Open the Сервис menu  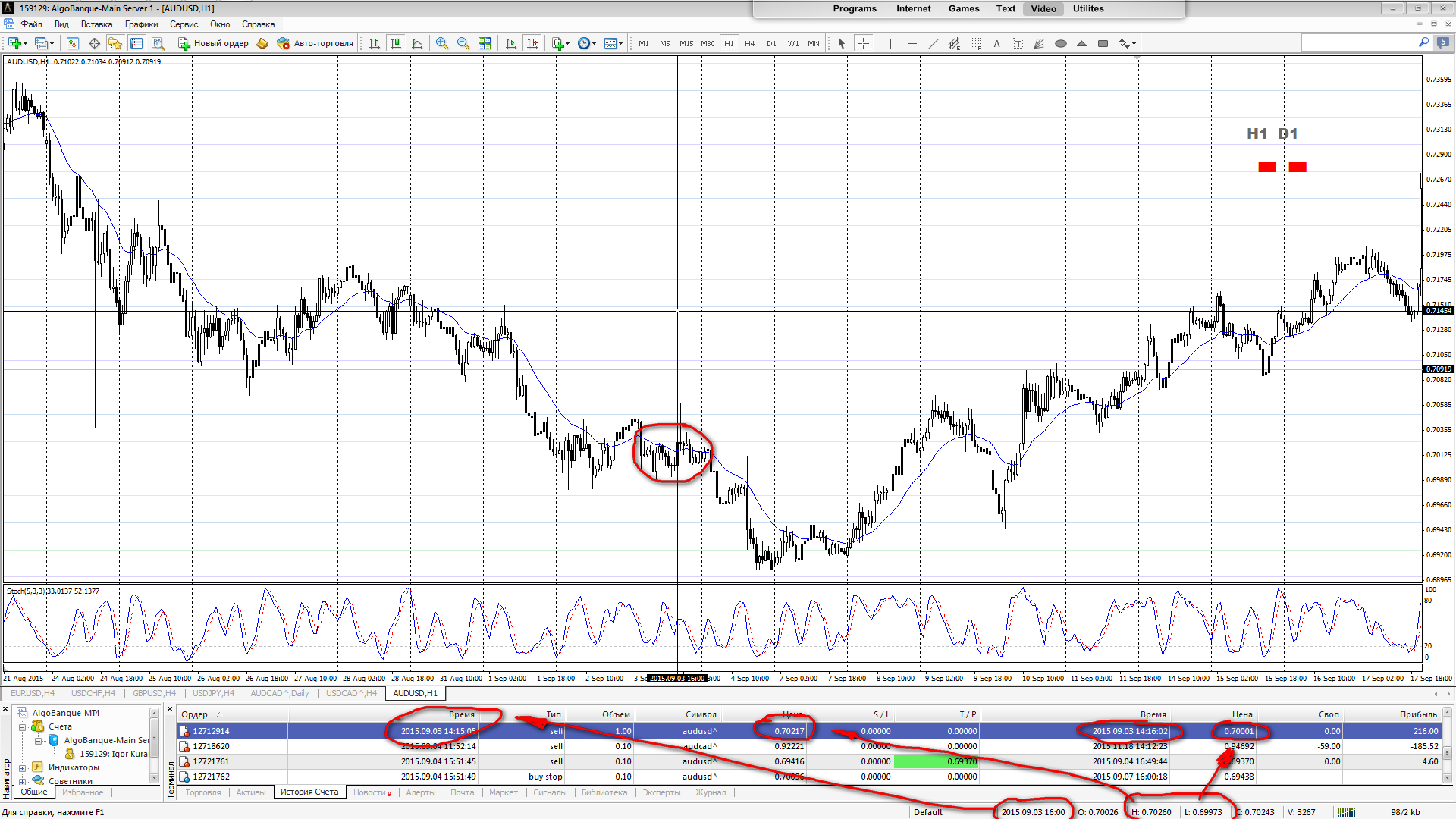click(184, 24)
